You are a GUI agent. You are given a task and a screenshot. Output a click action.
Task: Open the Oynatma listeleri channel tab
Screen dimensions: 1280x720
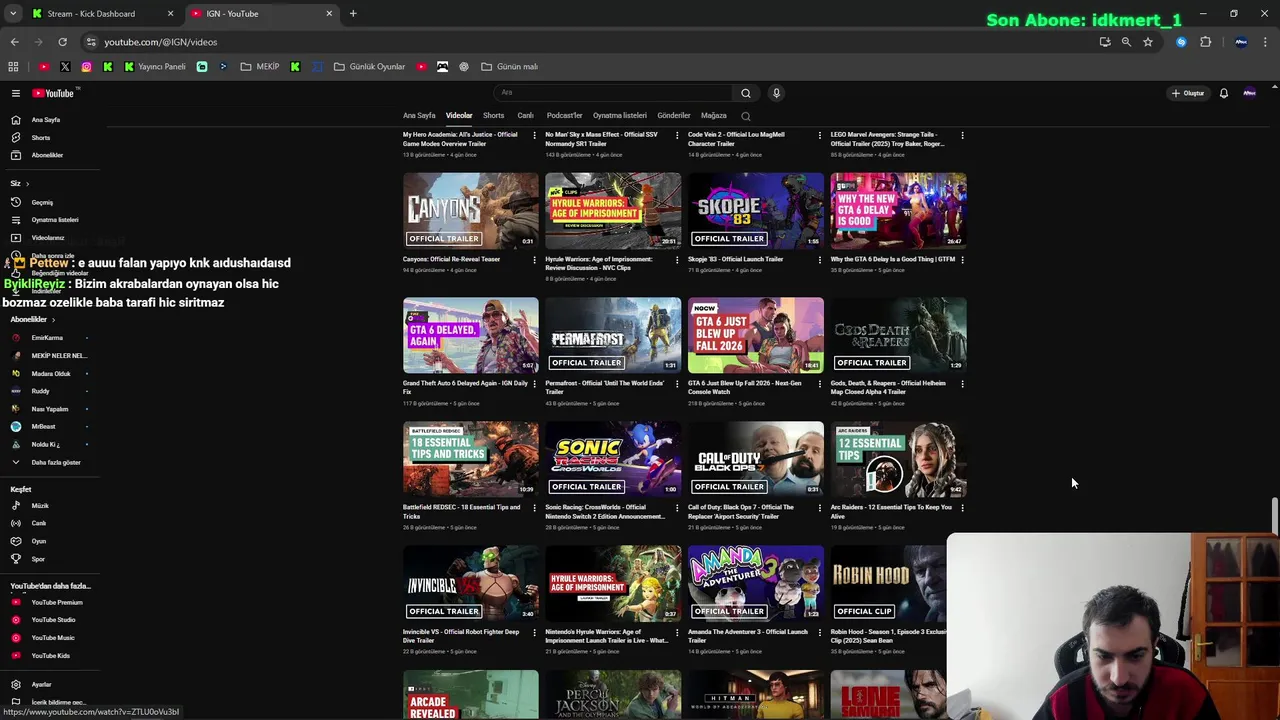(620, 115)
